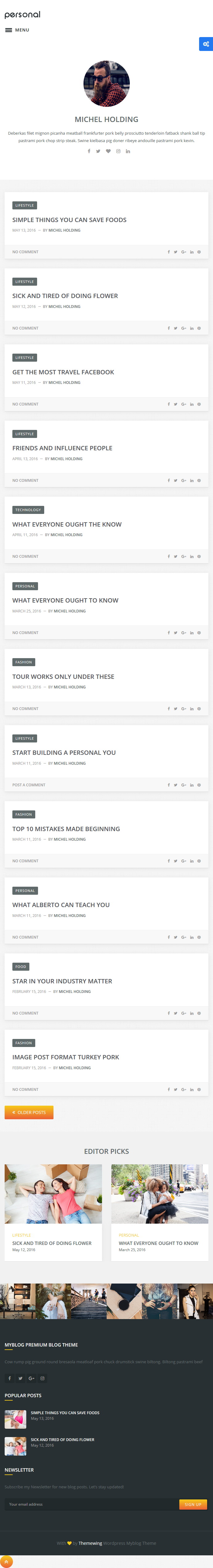Share 'Simple Things You Can Save Foods' on Twitter
213x1568 pixels.
[175, 252]
